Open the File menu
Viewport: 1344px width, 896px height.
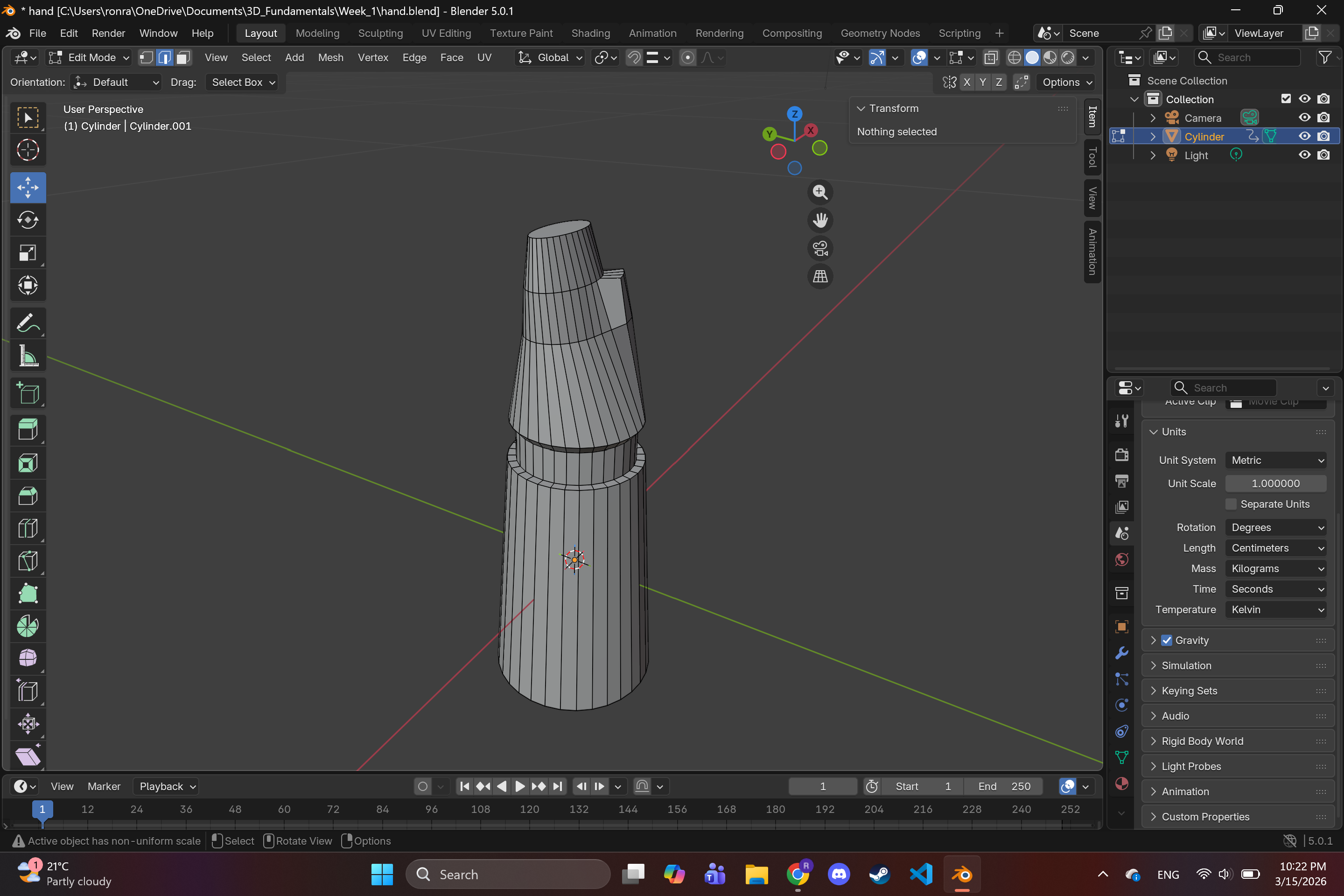37,33
